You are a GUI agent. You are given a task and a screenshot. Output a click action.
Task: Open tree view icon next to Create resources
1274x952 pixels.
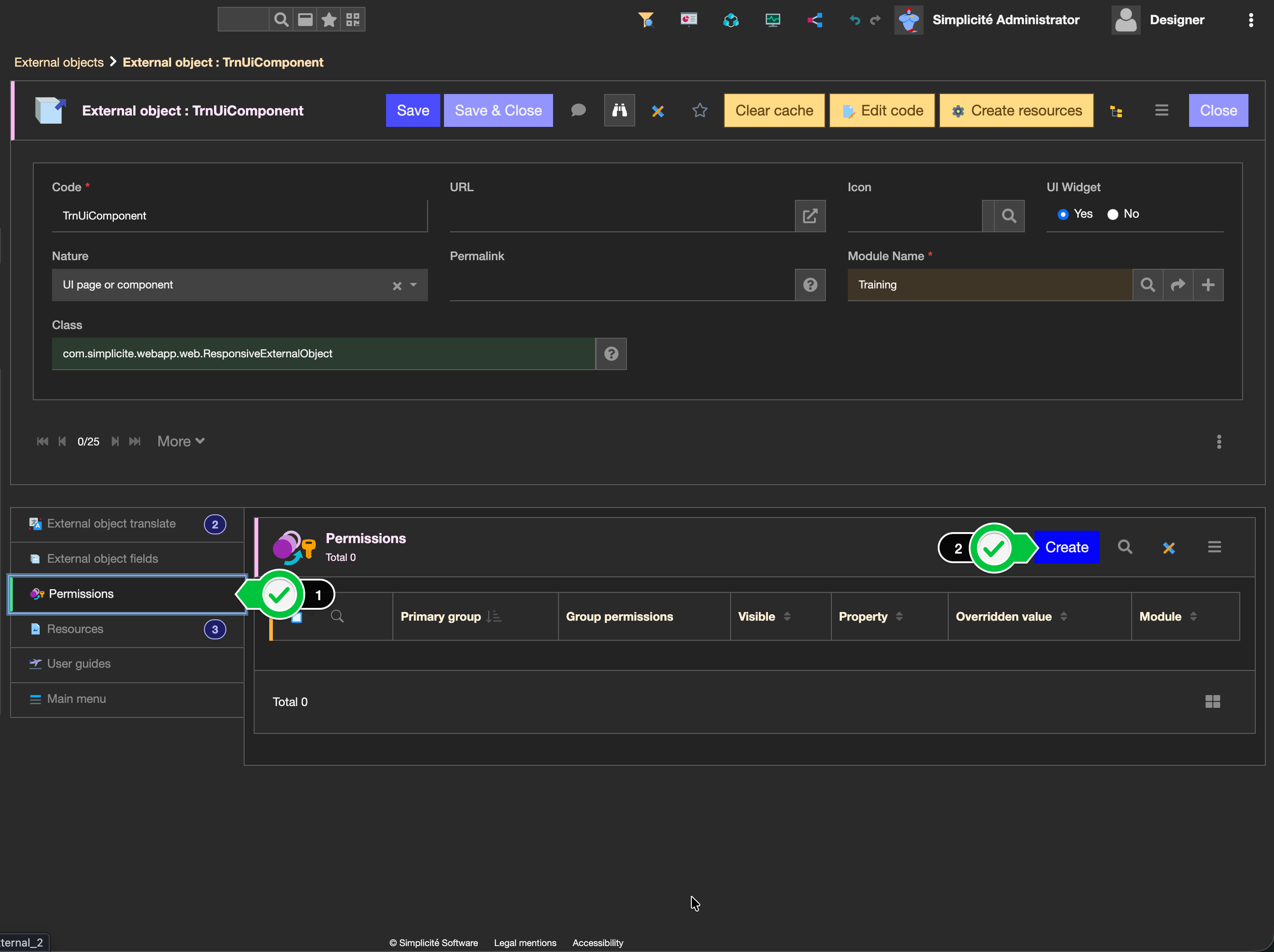click(1116, 111)
